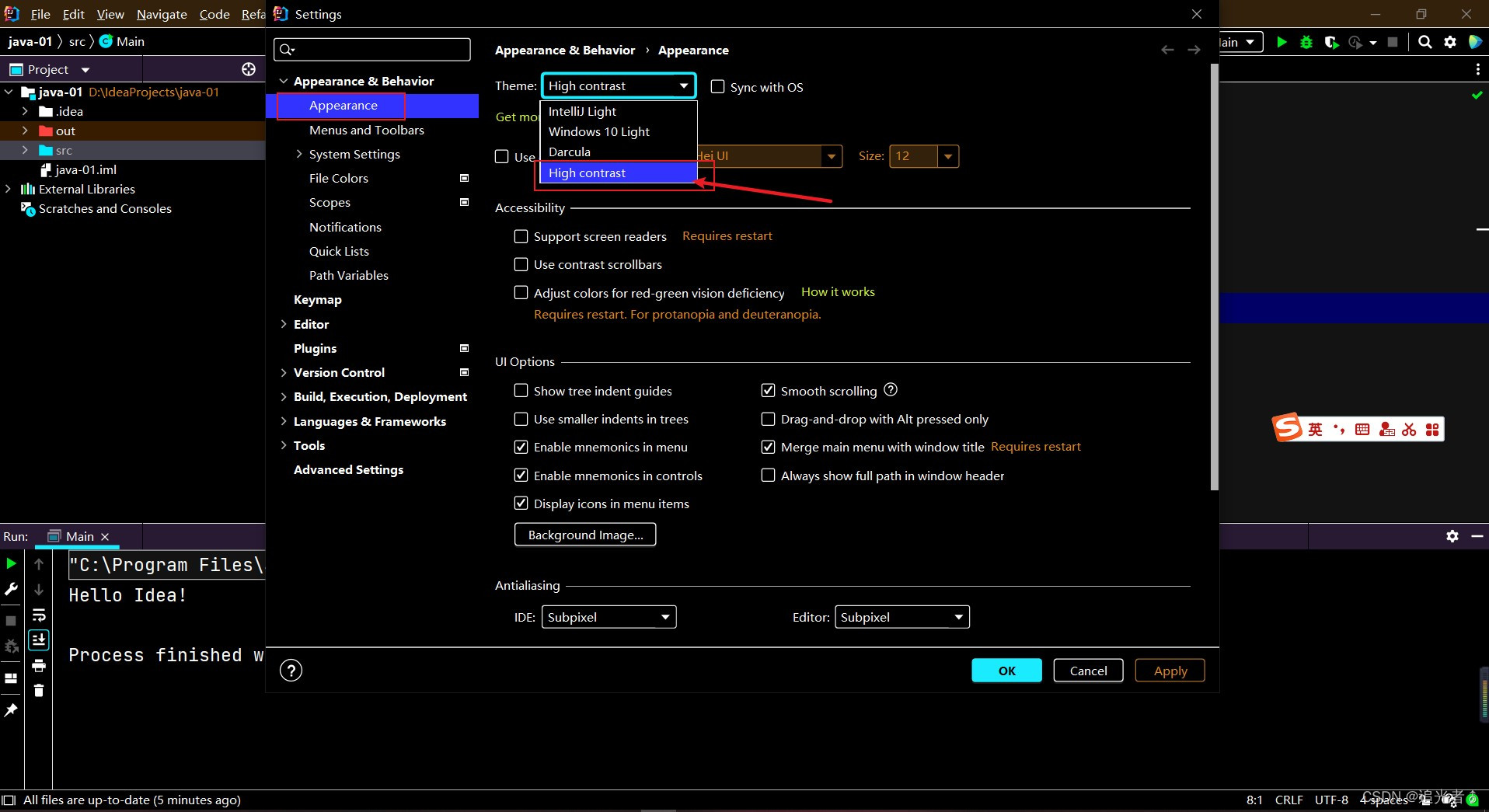Toggle Drag-and-drop with Alt pressed only

pos(768,419)
